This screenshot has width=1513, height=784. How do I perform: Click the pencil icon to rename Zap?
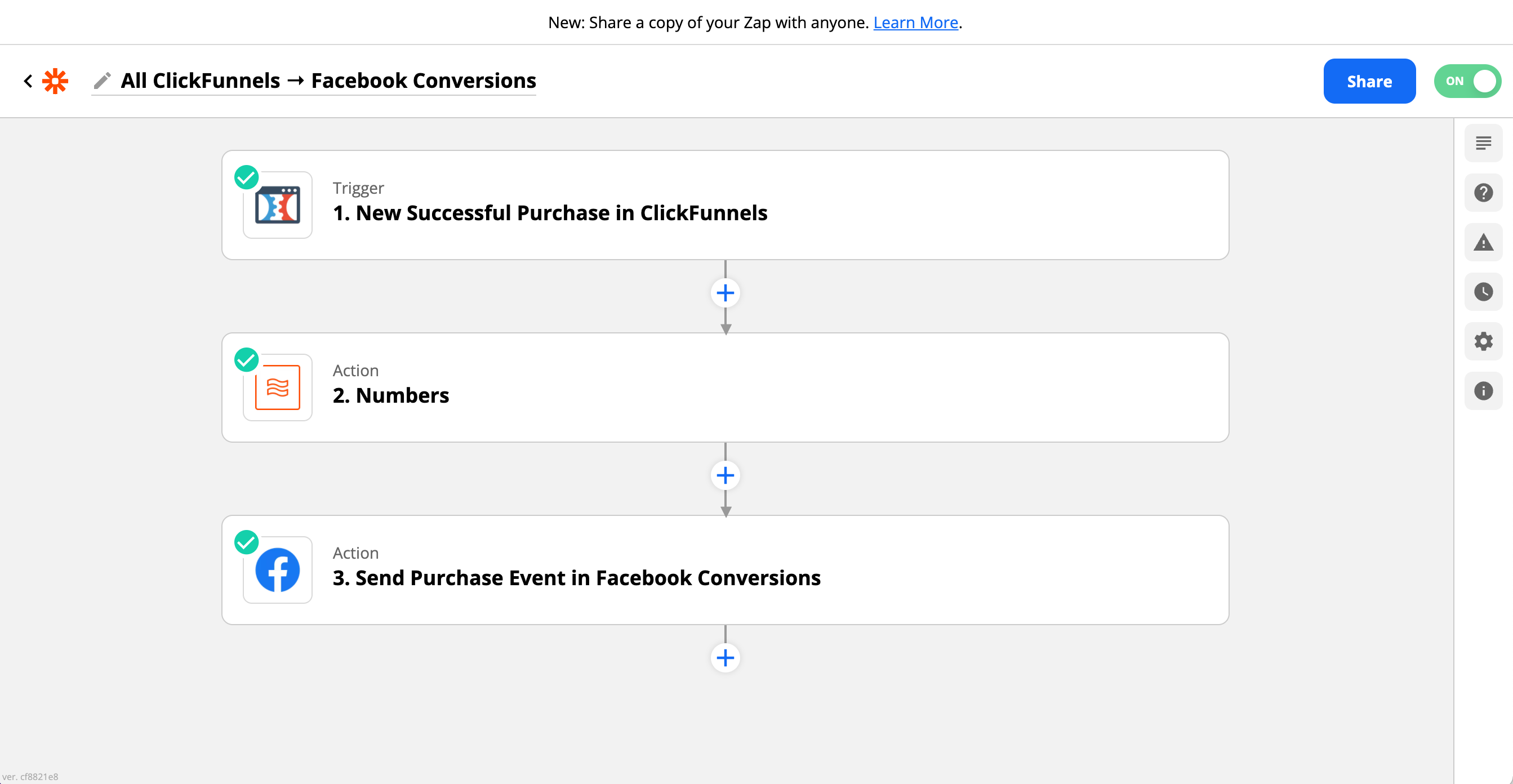(102, 81)
